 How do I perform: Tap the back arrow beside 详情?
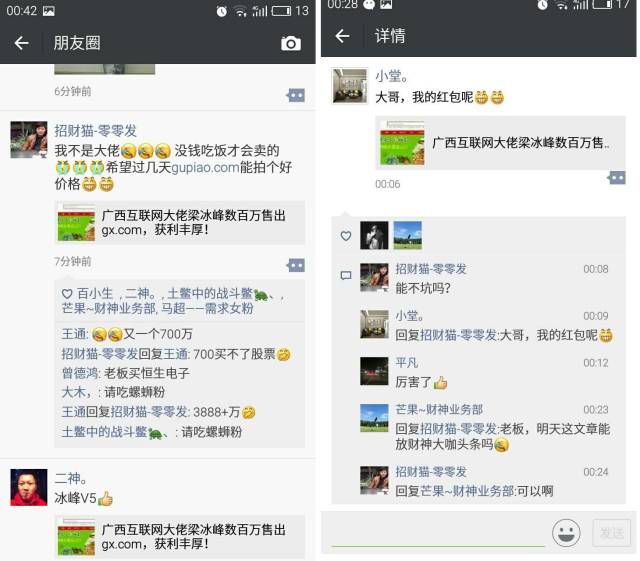(x=342, y=36)
